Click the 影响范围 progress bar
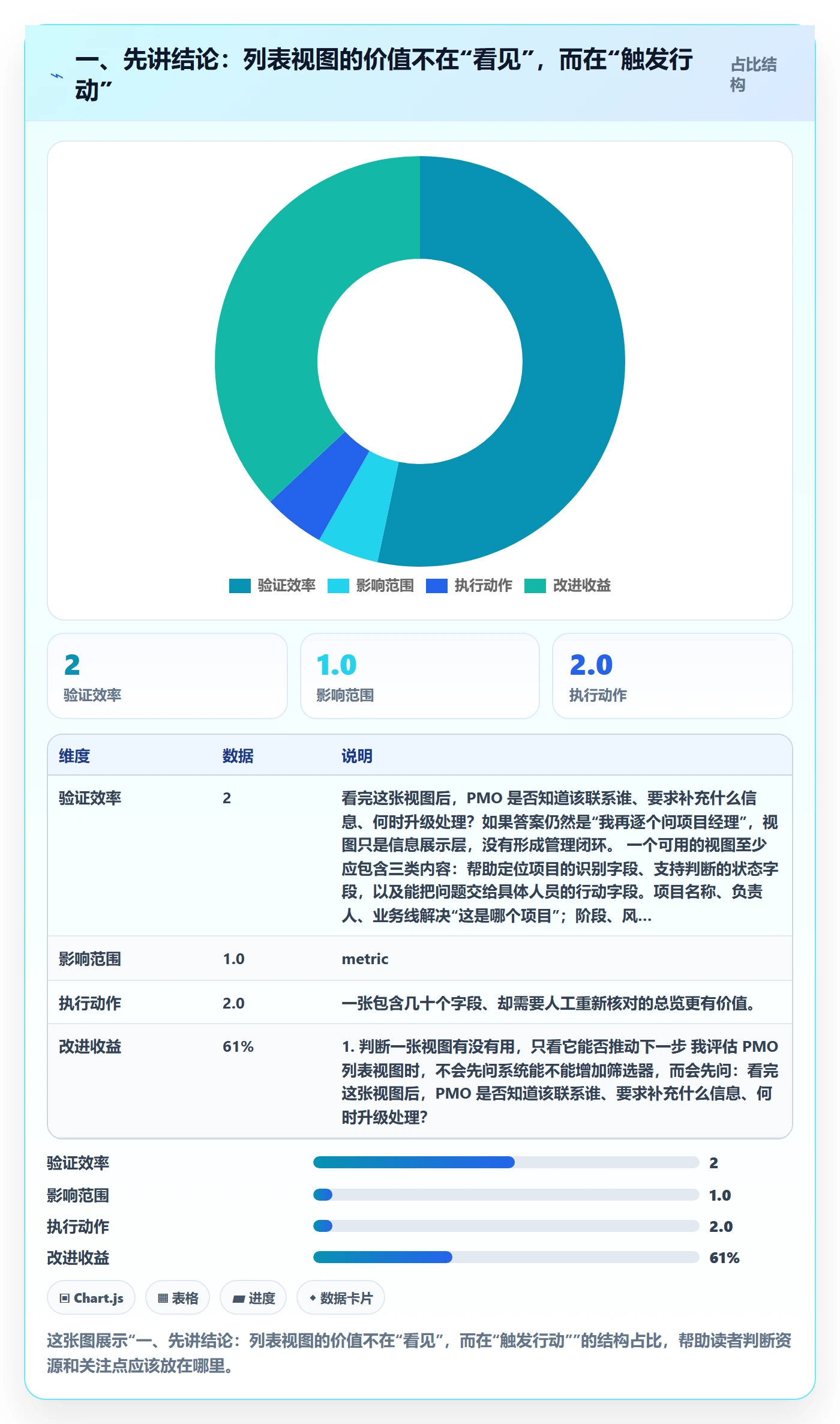 pyautogui.click(x=506, y=1195)
